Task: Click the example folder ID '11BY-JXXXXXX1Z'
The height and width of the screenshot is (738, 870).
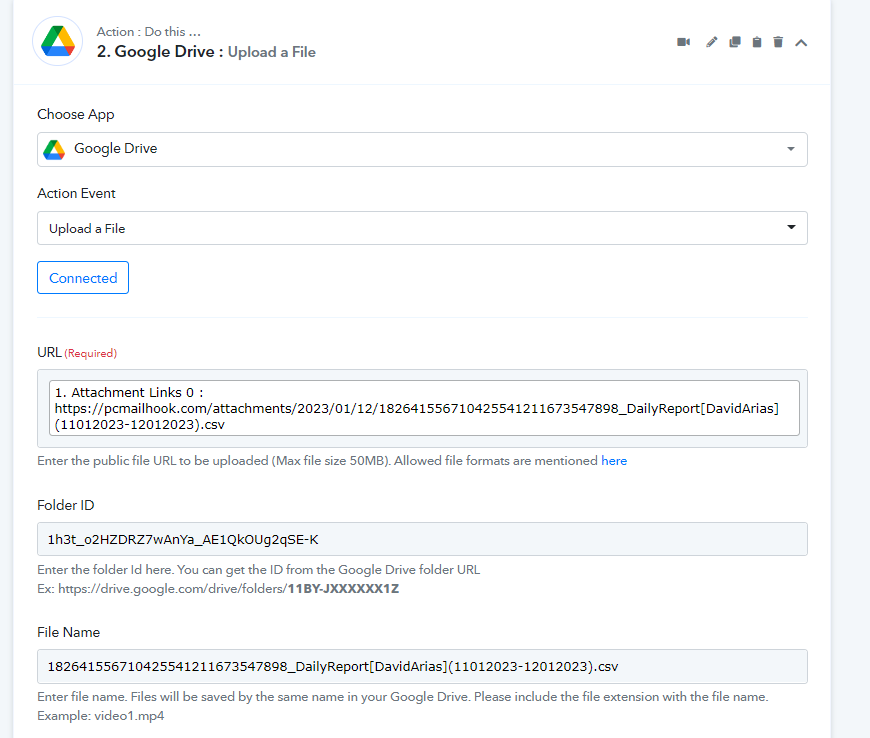Action: pyautogui.click(x=343, y=589)
